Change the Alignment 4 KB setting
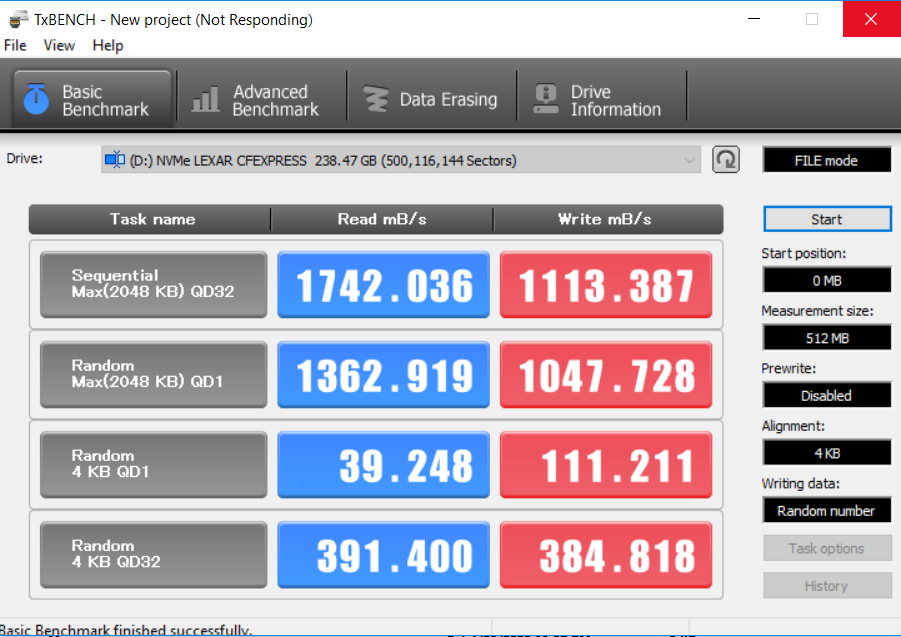This screenshot has height=637, width=901. click(826, 453)
